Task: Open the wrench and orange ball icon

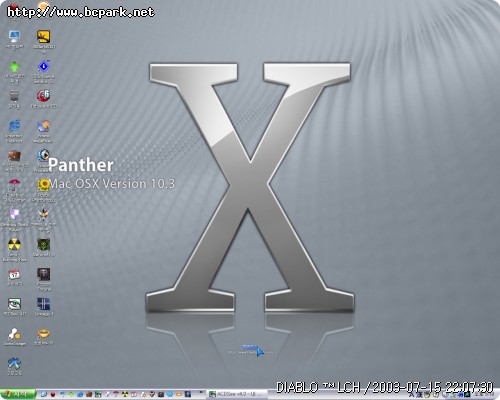Action: 14,333
